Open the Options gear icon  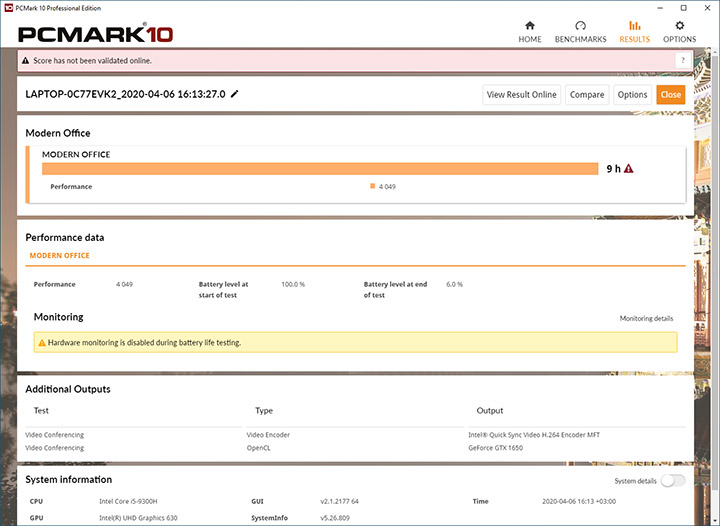[x=680, y=25]
